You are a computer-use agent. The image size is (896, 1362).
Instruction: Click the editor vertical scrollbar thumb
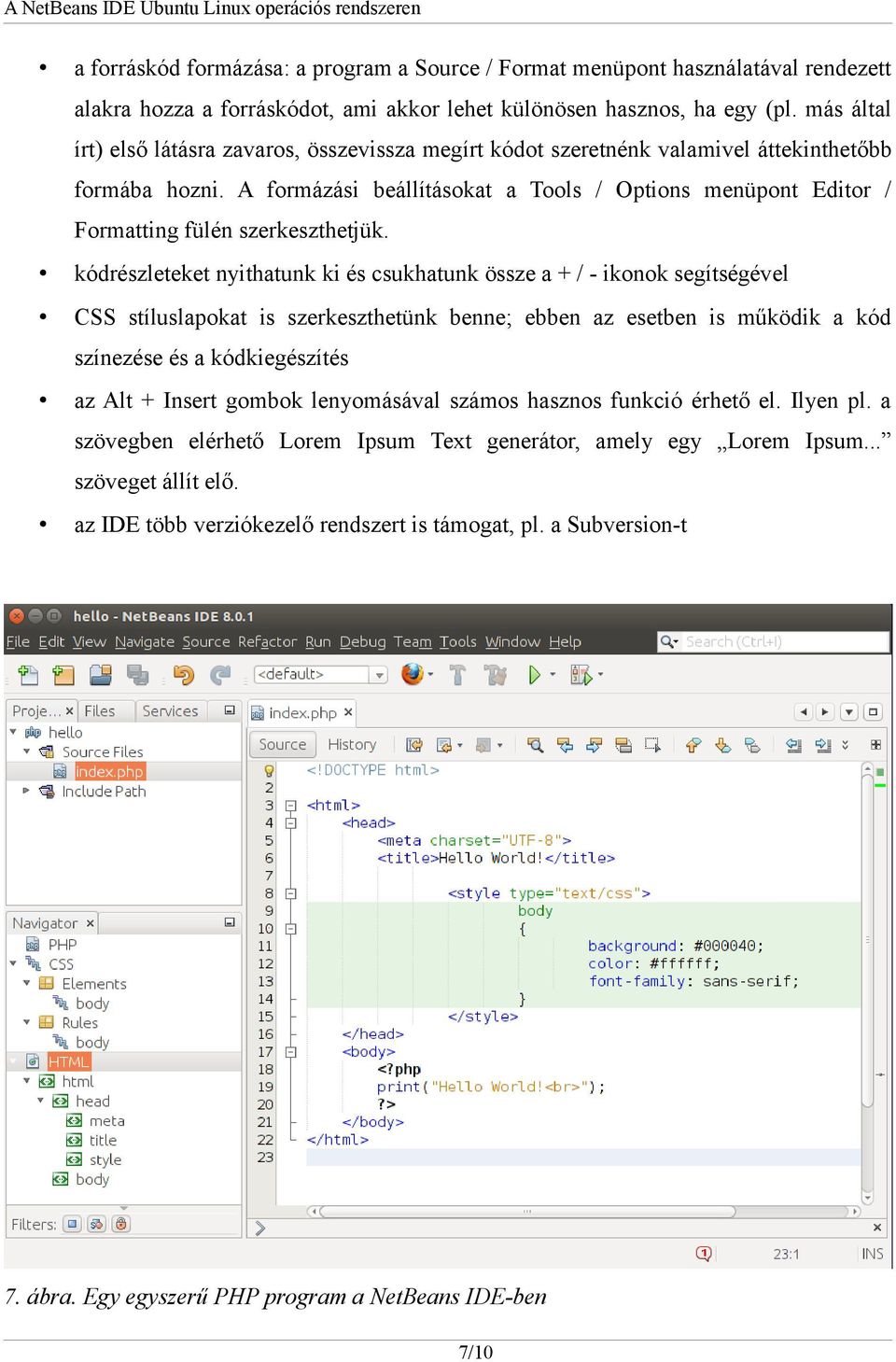[867, 938]
